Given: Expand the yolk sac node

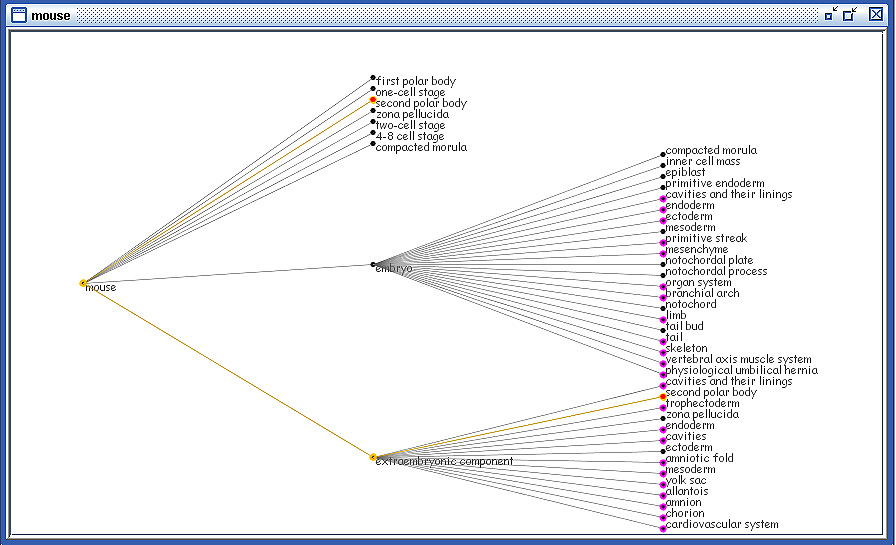Looking at the screenshot, I should click(x=663, y=484).
